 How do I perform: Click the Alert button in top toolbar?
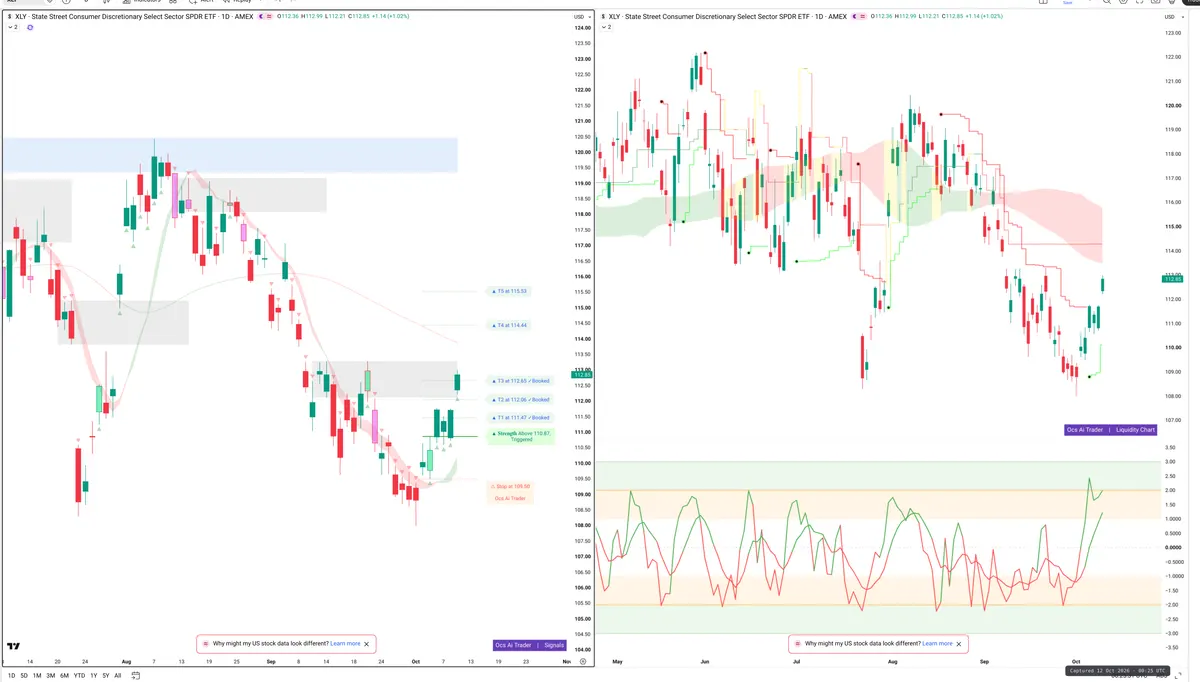click(x=203, y=3)
